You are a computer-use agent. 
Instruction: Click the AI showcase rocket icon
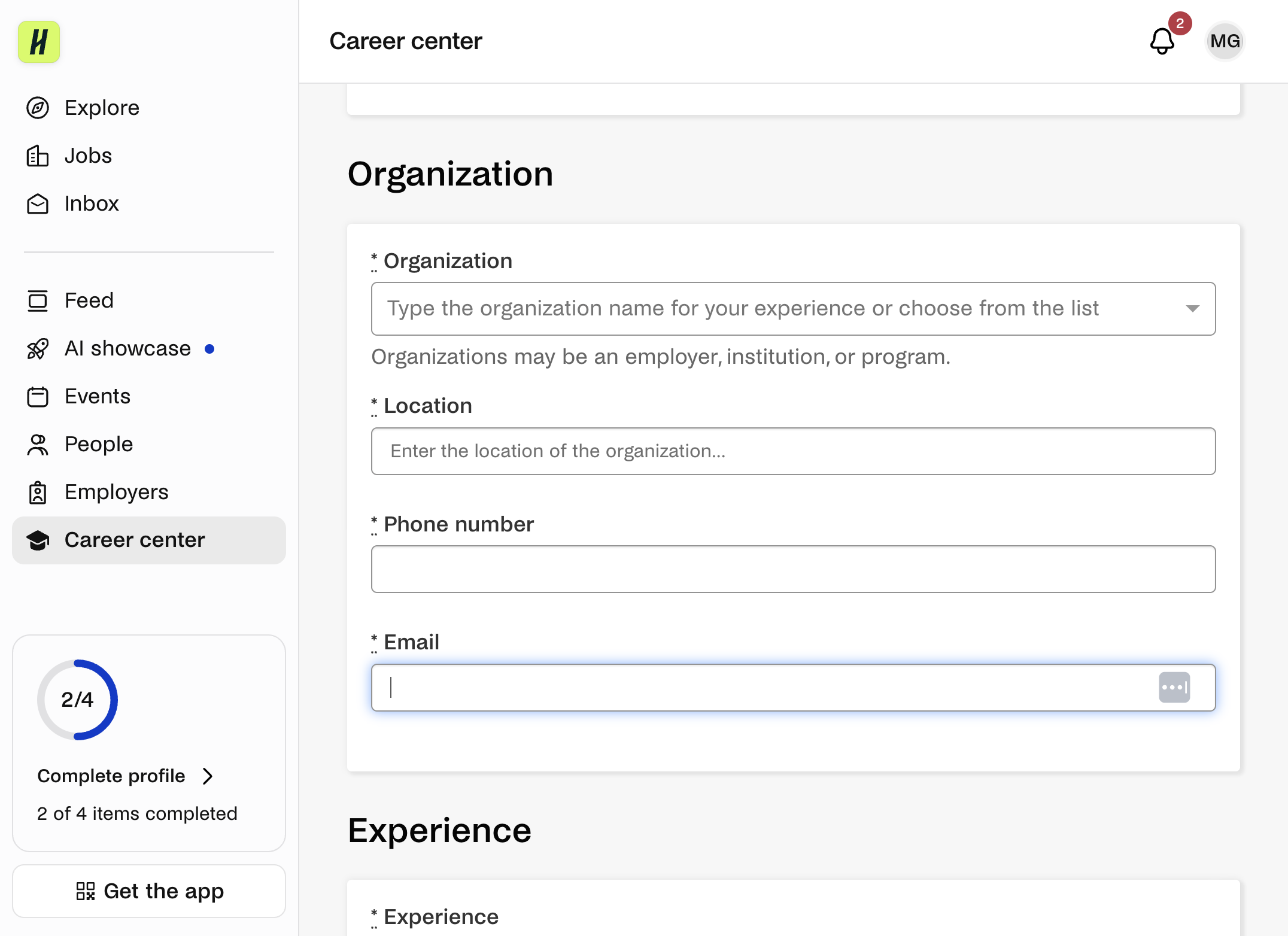[38, 348]
